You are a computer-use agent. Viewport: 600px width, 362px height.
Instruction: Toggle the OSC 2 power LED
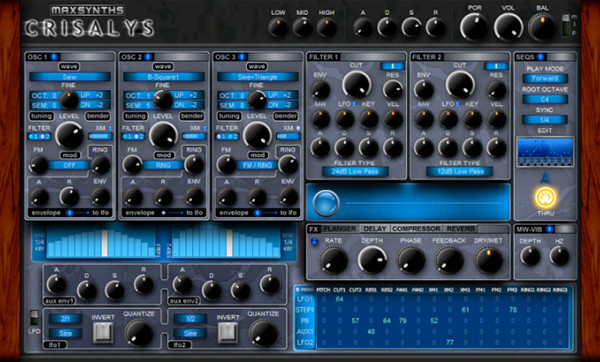point(148,57)
